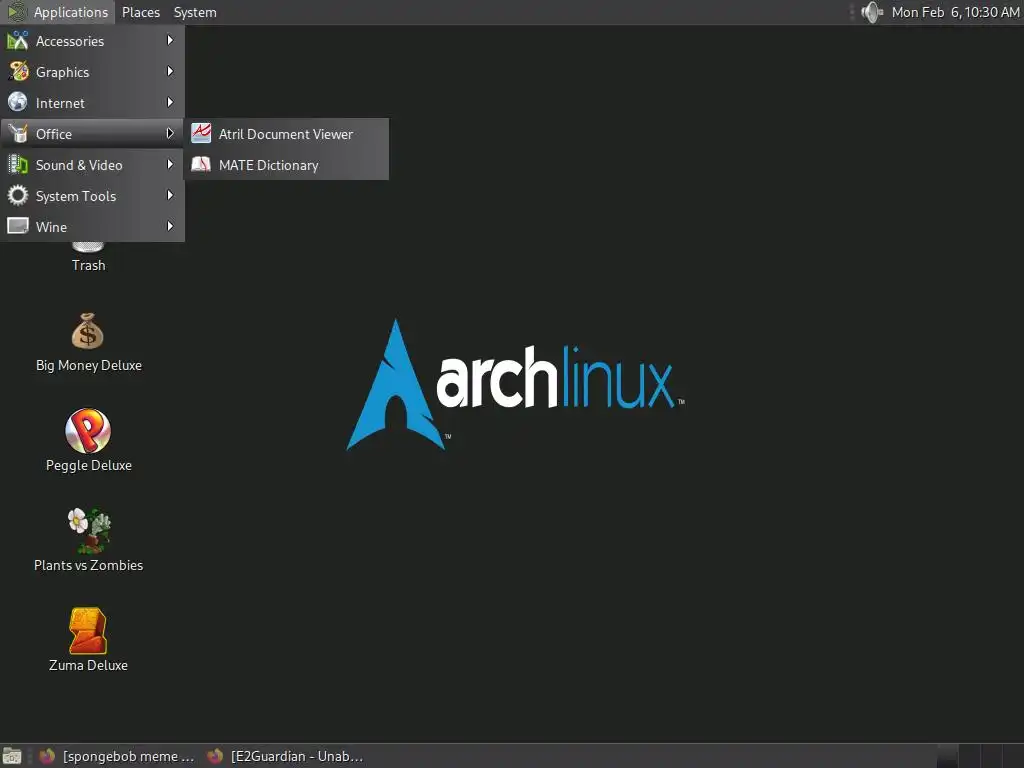Click the Wine category icon
This screenshot has width=1024, height=768.
point(18,226)
